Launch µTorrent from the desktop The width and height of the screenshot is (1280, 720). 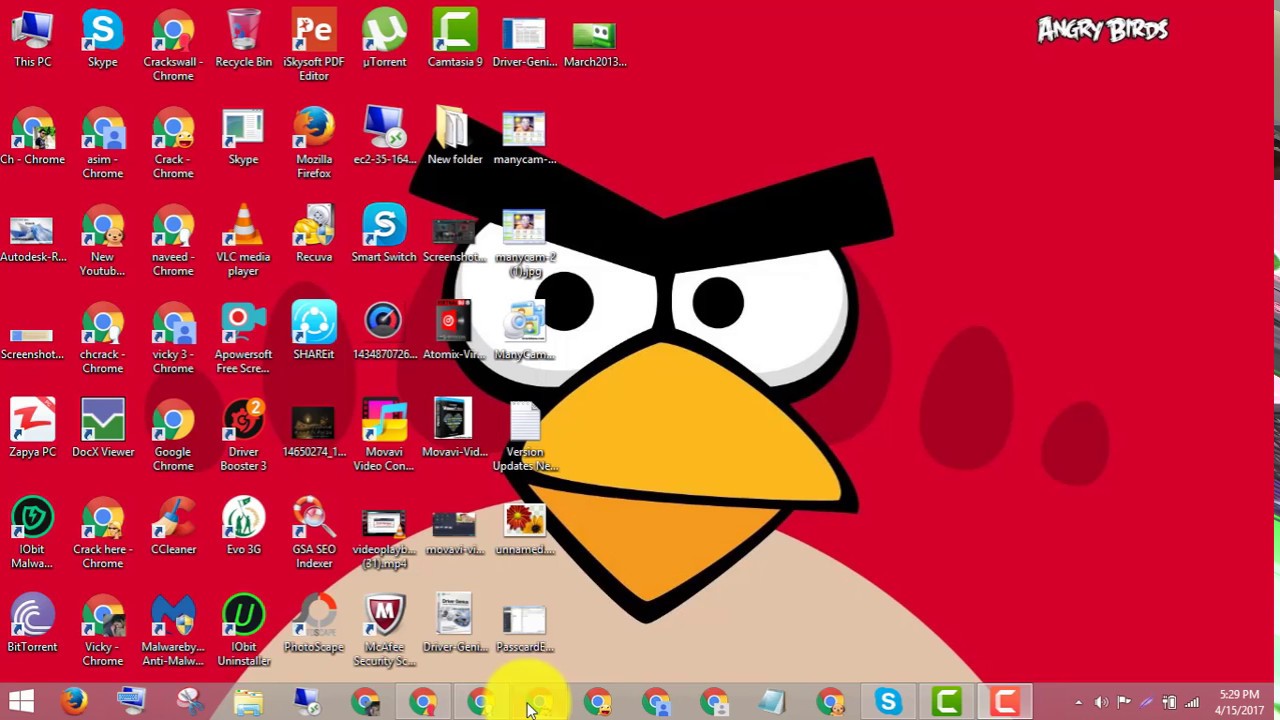point(384,38)
